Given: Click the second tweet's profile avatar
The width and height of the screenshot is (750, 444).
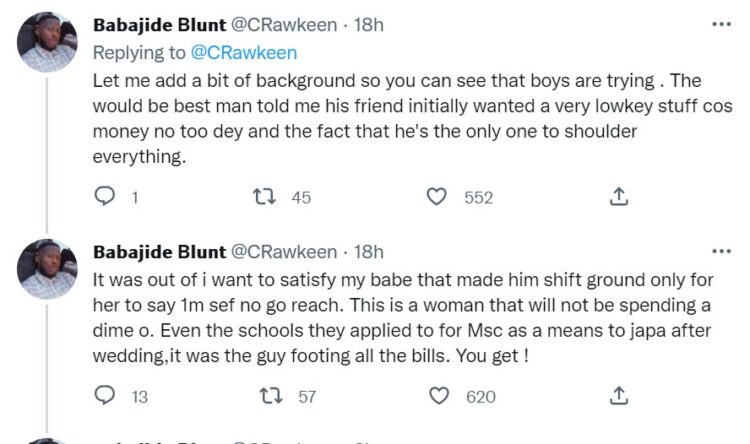Looking at the screenshot, I should coord(47,269).
